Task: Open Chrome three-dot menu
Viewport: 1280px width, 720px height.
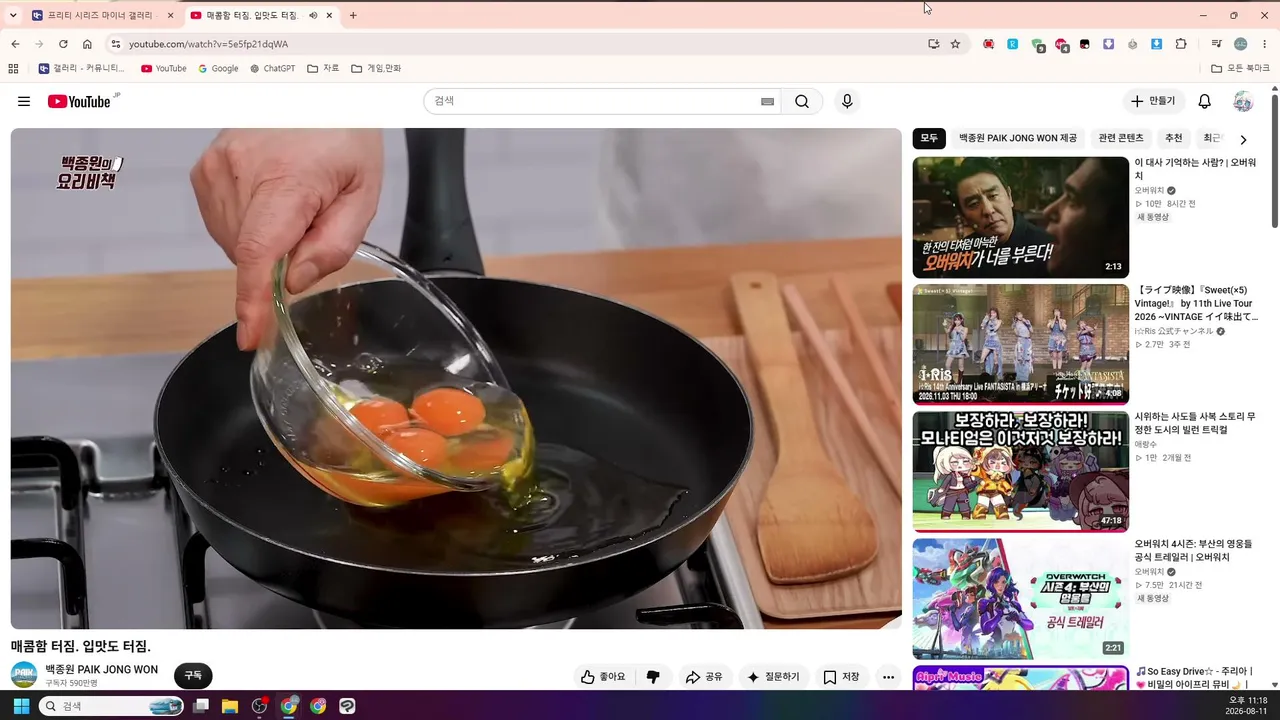Action: pos(1265,44)
